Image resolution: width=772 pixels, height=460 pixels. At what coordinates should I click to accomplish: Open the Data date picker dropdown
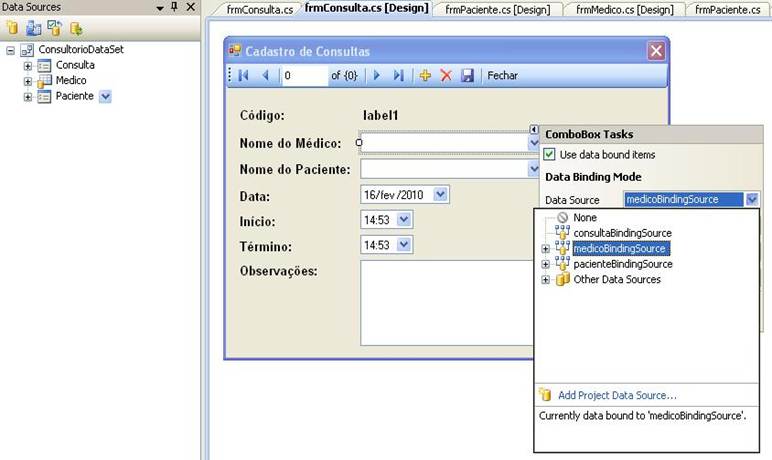[x=441, y=195]
